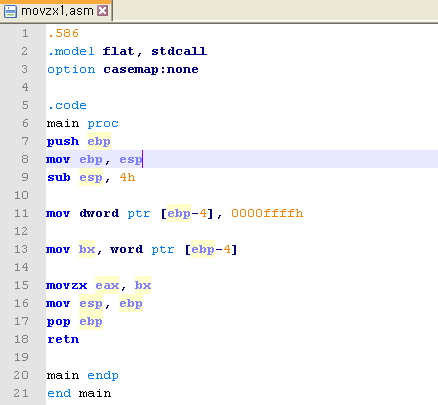Click the '.586' directive text

[63, 33]
